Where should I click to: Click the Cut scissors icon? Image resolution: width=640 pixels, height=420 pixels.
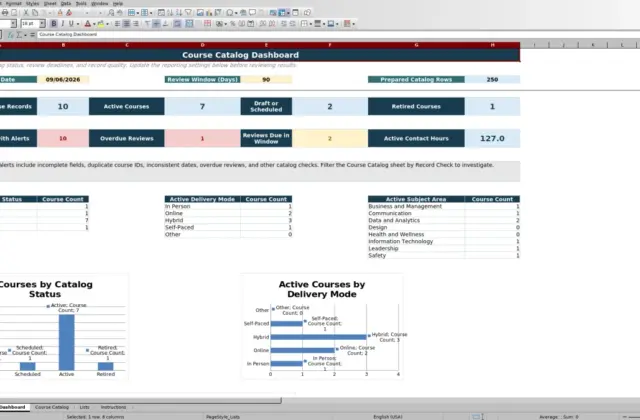click(26, 13)
